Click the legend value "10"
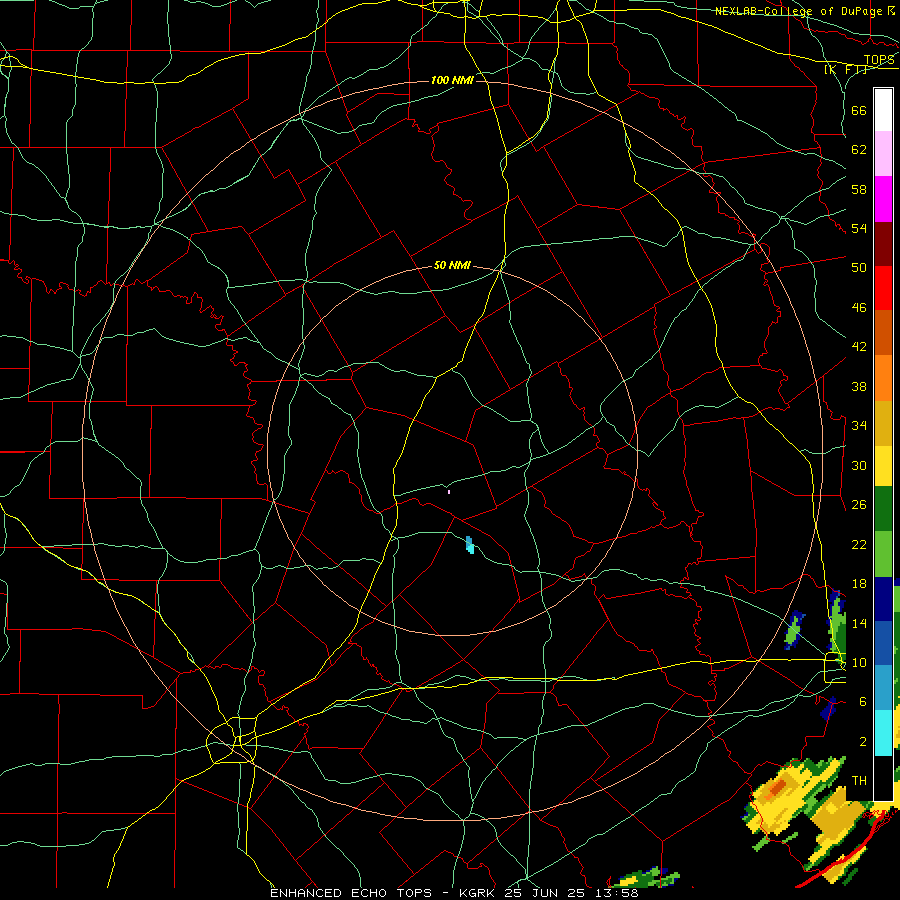900x900 pixels. pos(859,663)
